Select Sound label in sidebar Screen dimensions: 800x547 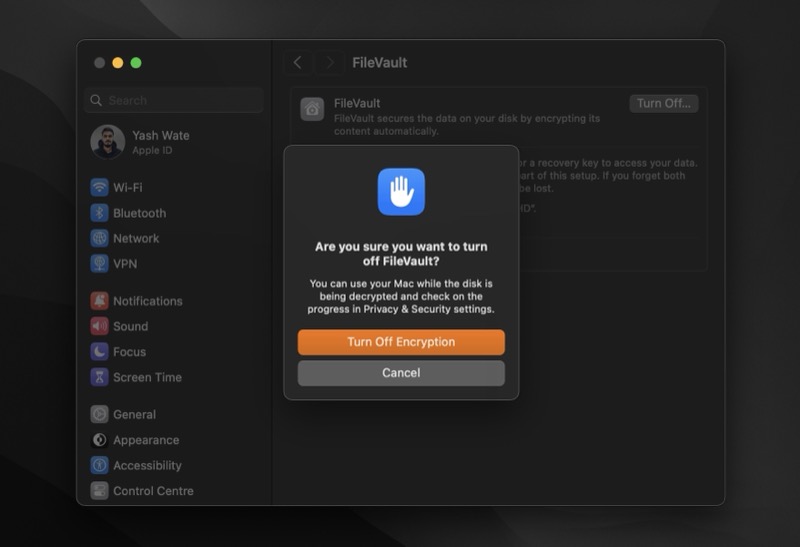pos(131,326)
